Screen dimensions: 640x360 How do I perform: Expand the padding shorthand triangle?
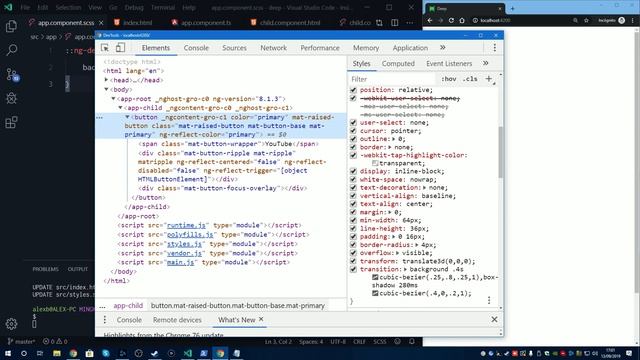[x=394, y=237]
